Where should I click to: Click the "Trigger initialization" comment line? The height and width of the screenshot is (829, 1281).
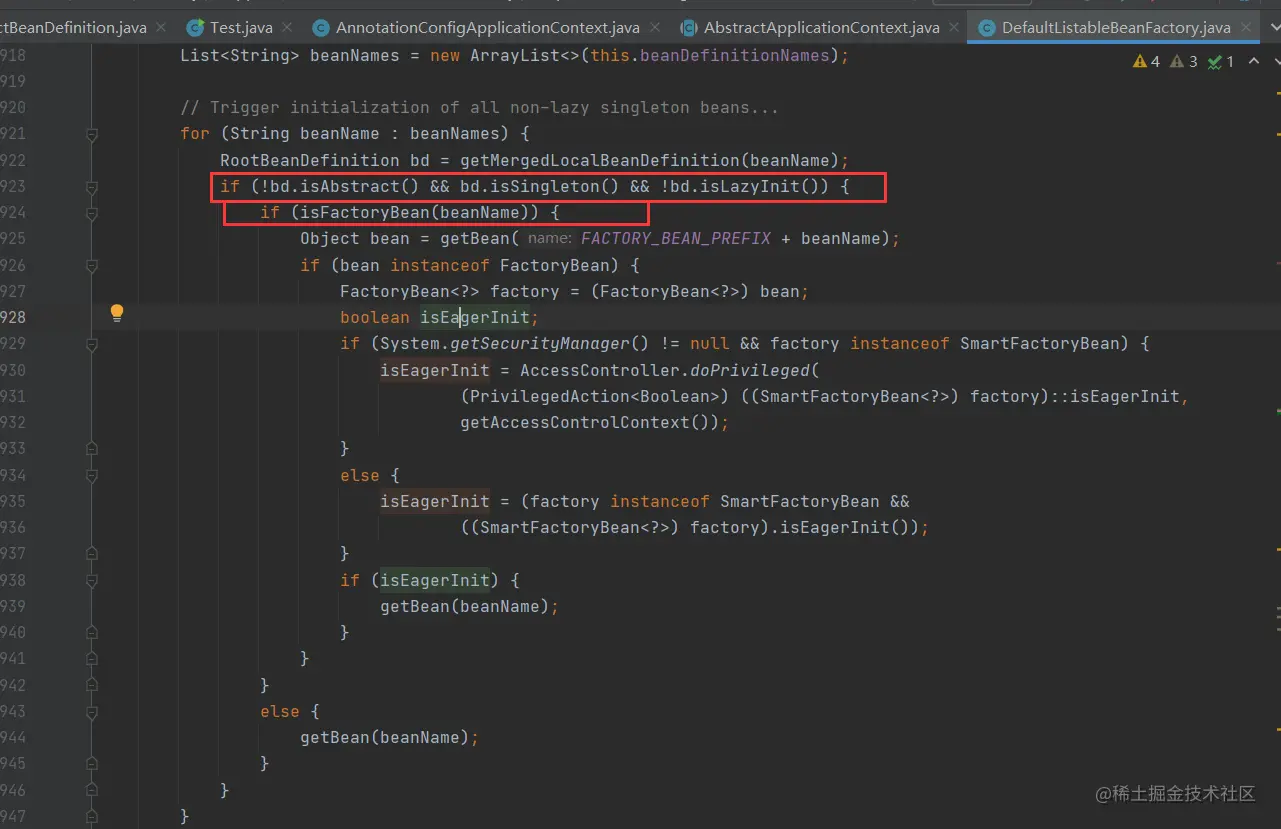(x=479, y=107)
